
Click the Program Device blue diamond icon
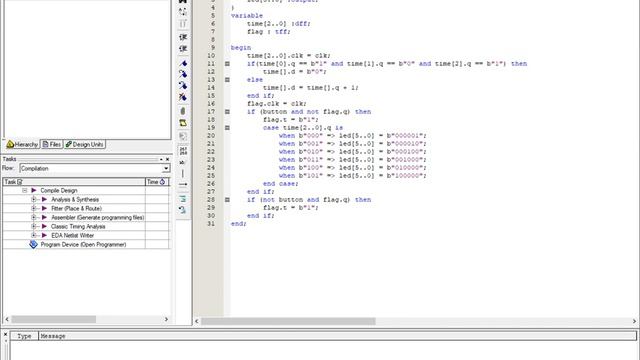click(x=33, y=244)
